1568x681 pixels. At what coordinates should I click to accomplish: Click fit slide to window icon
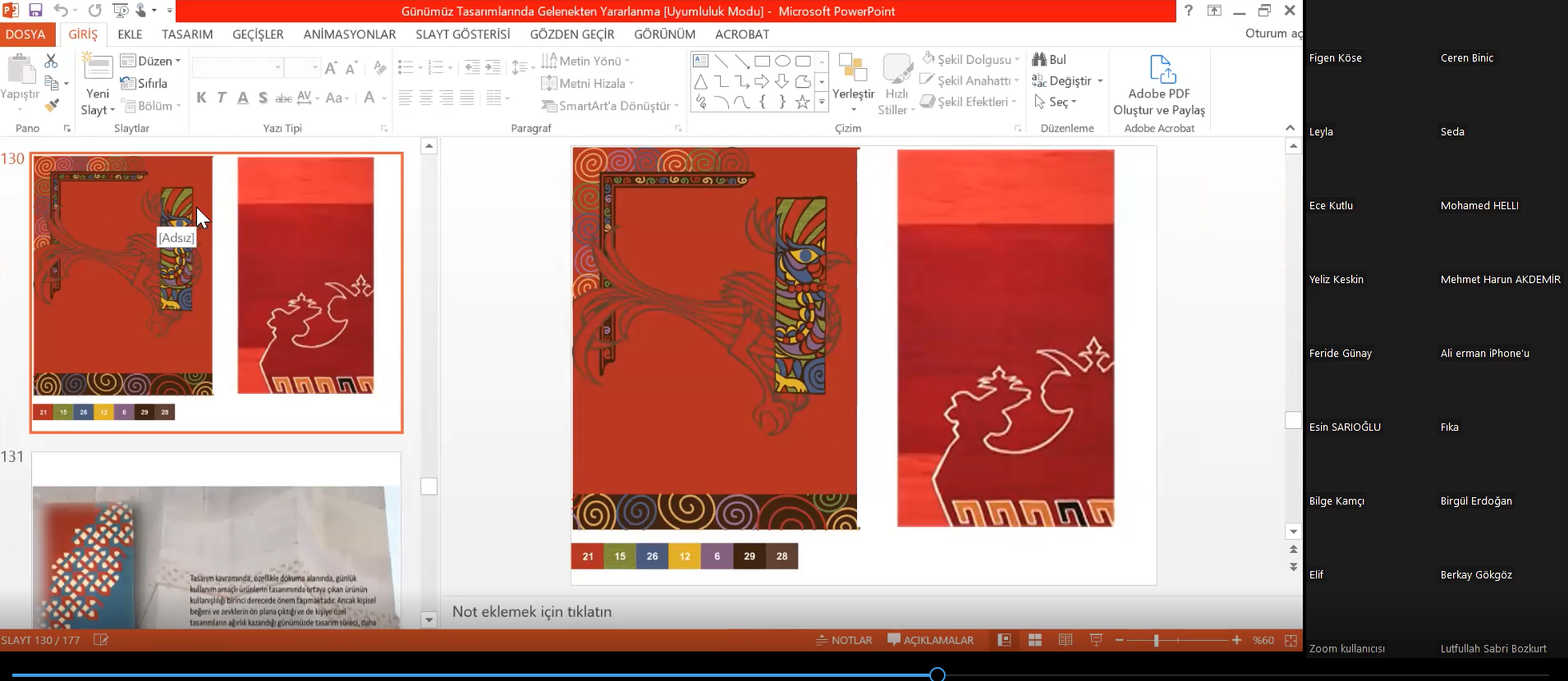[x=1291, y=640]
